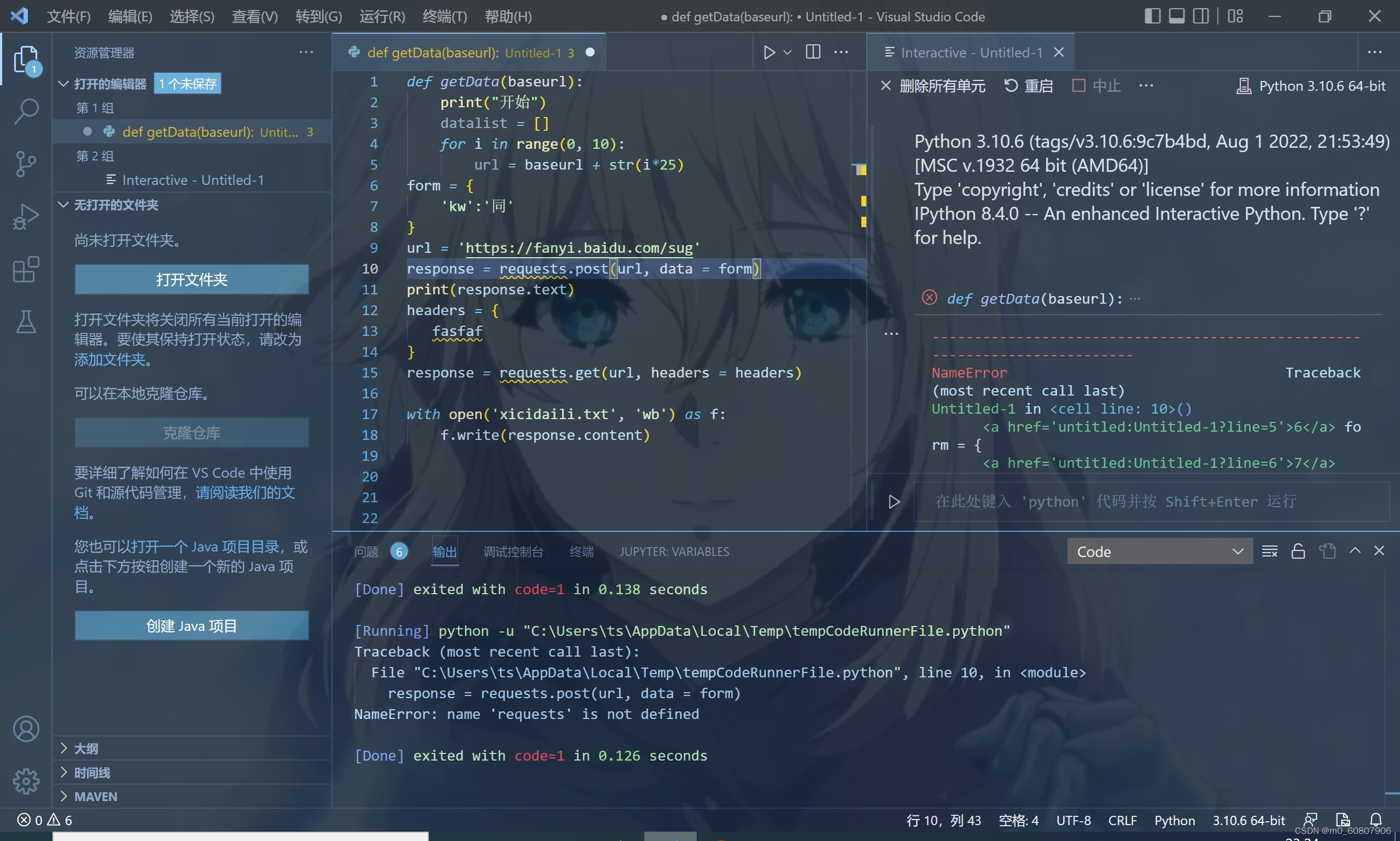This screenshot has width=1400, height=841.
Task: Toggle bottom panel visibility in title bar
Action: point(1176,16)
